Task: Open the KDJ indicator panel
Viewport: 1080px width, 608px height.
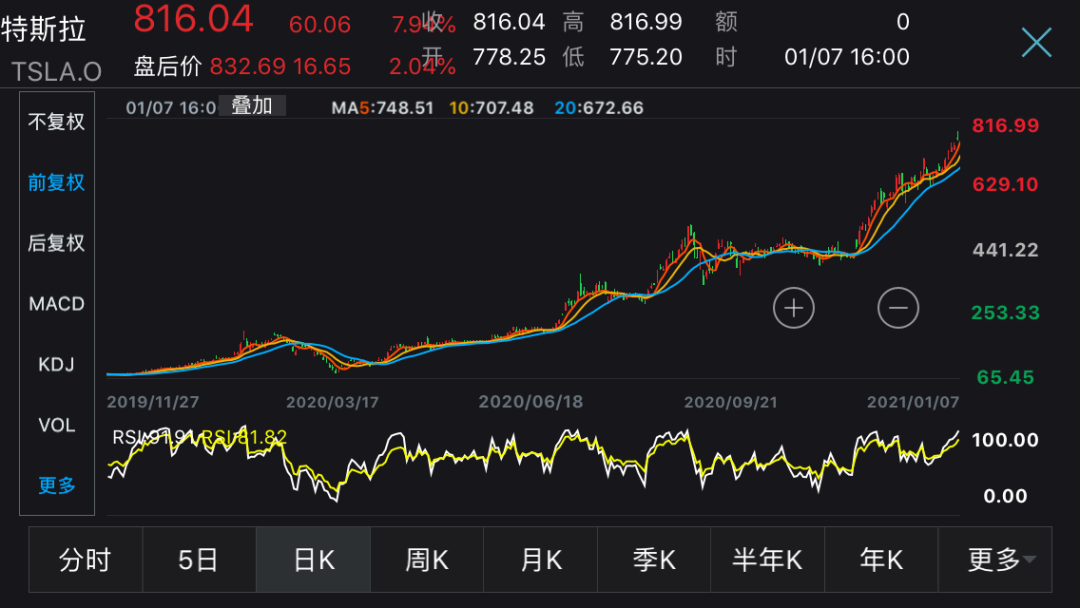Action: click(x=55, y=364)
